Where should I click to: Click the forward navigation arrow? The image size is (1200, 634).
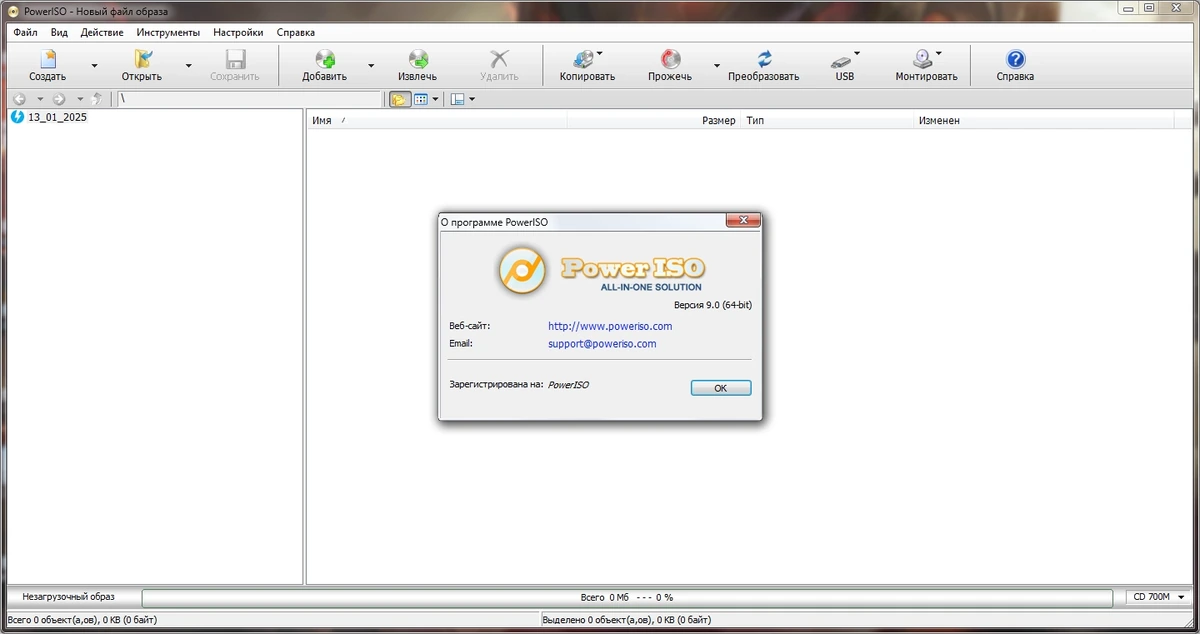click(x=59, y=99)
